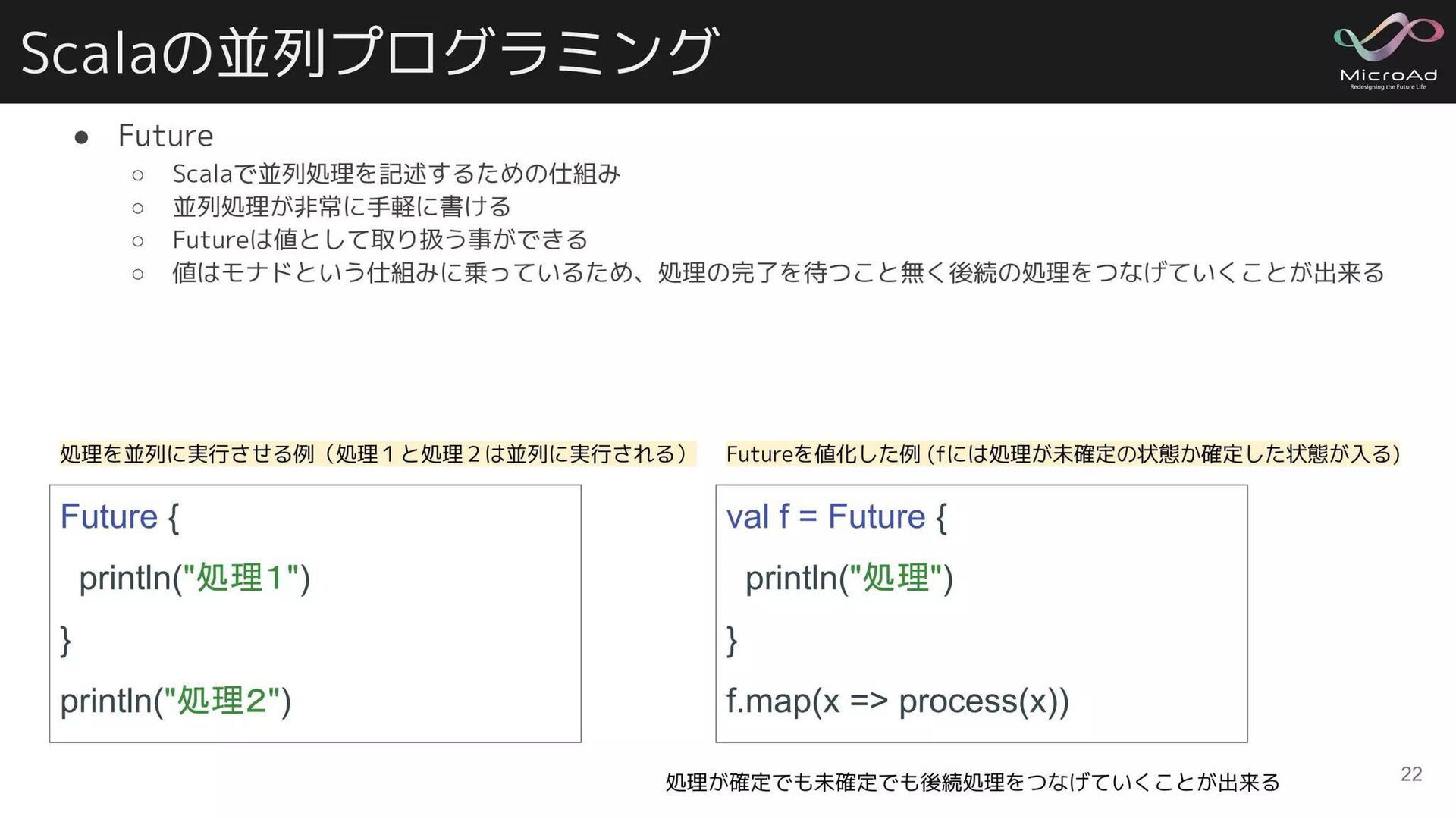Click println("処理2") code line
The image size is (1456, 819).
point(176,701)
